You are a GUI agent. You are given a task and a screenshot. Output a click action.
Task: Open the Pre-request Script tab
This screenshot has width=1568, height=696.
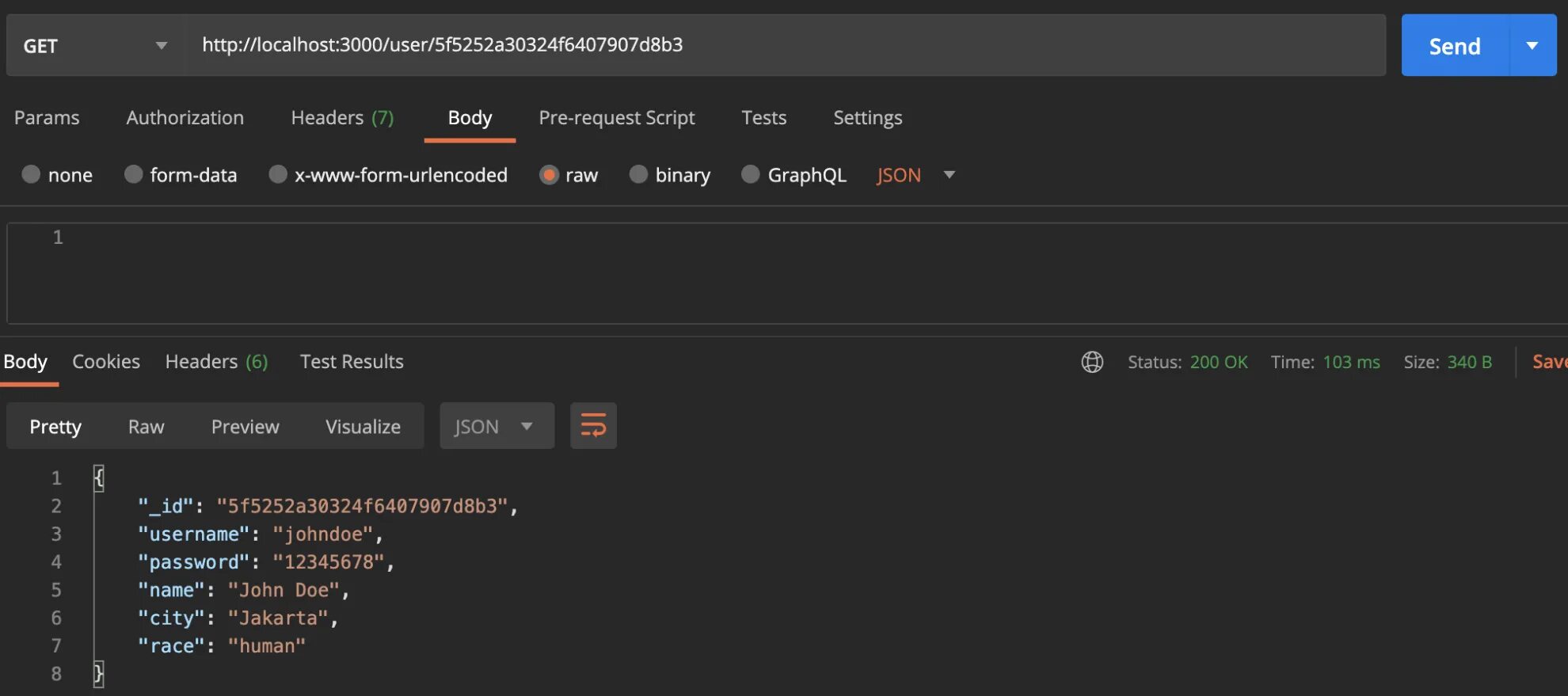pyautogui.click(x=616, y=117)
